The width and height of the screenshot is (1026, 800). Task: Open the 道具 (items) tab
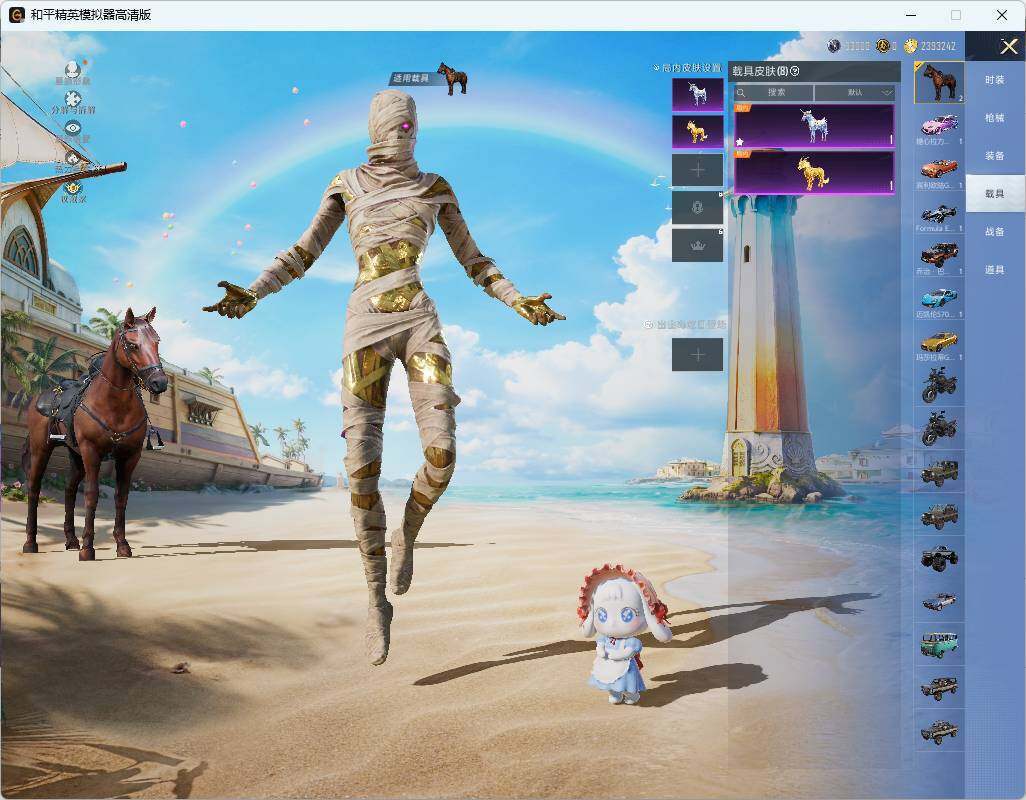[995, 270]
